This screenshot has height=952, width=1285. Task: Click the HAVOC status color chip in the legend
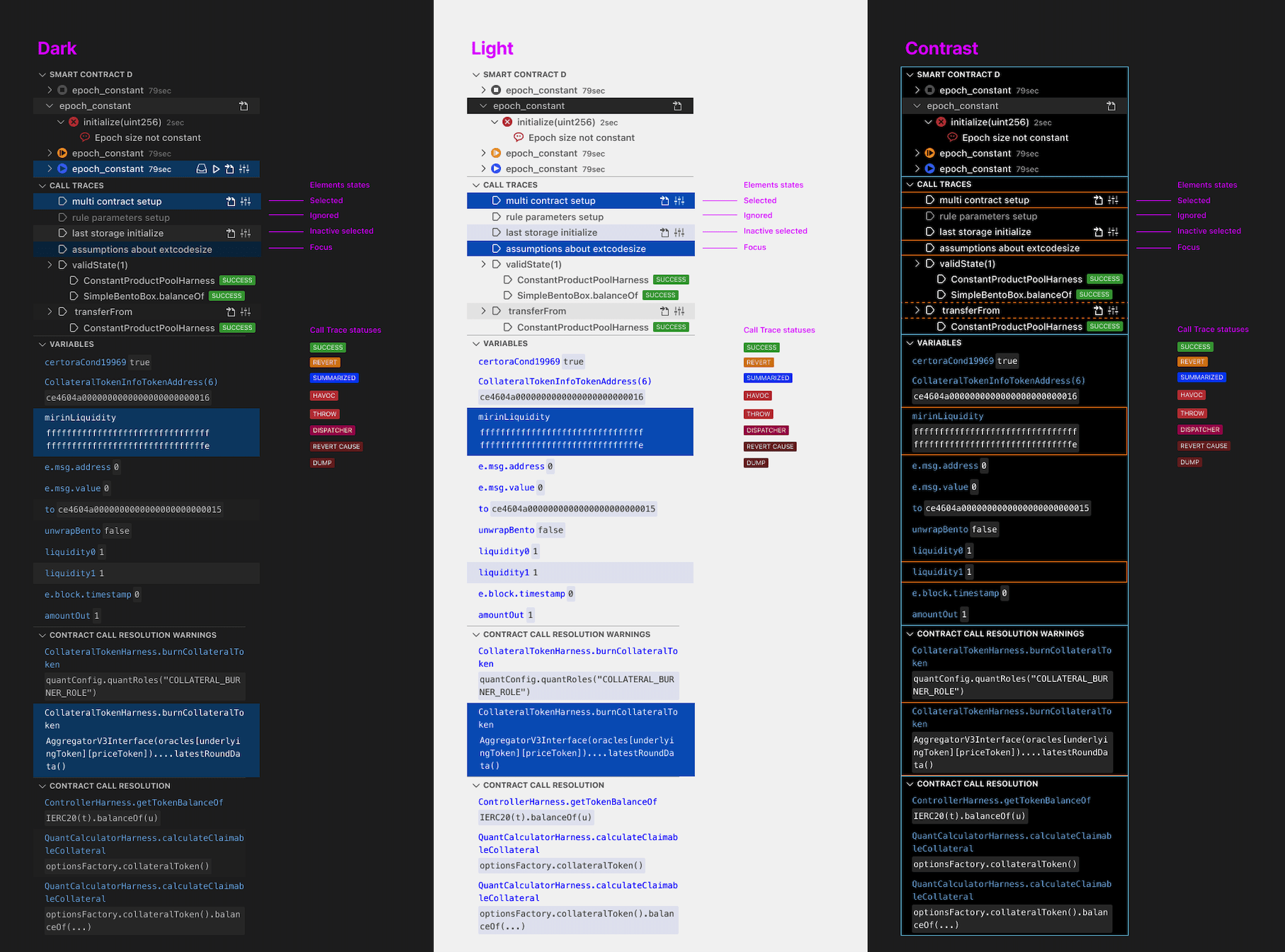coord(324,395)
